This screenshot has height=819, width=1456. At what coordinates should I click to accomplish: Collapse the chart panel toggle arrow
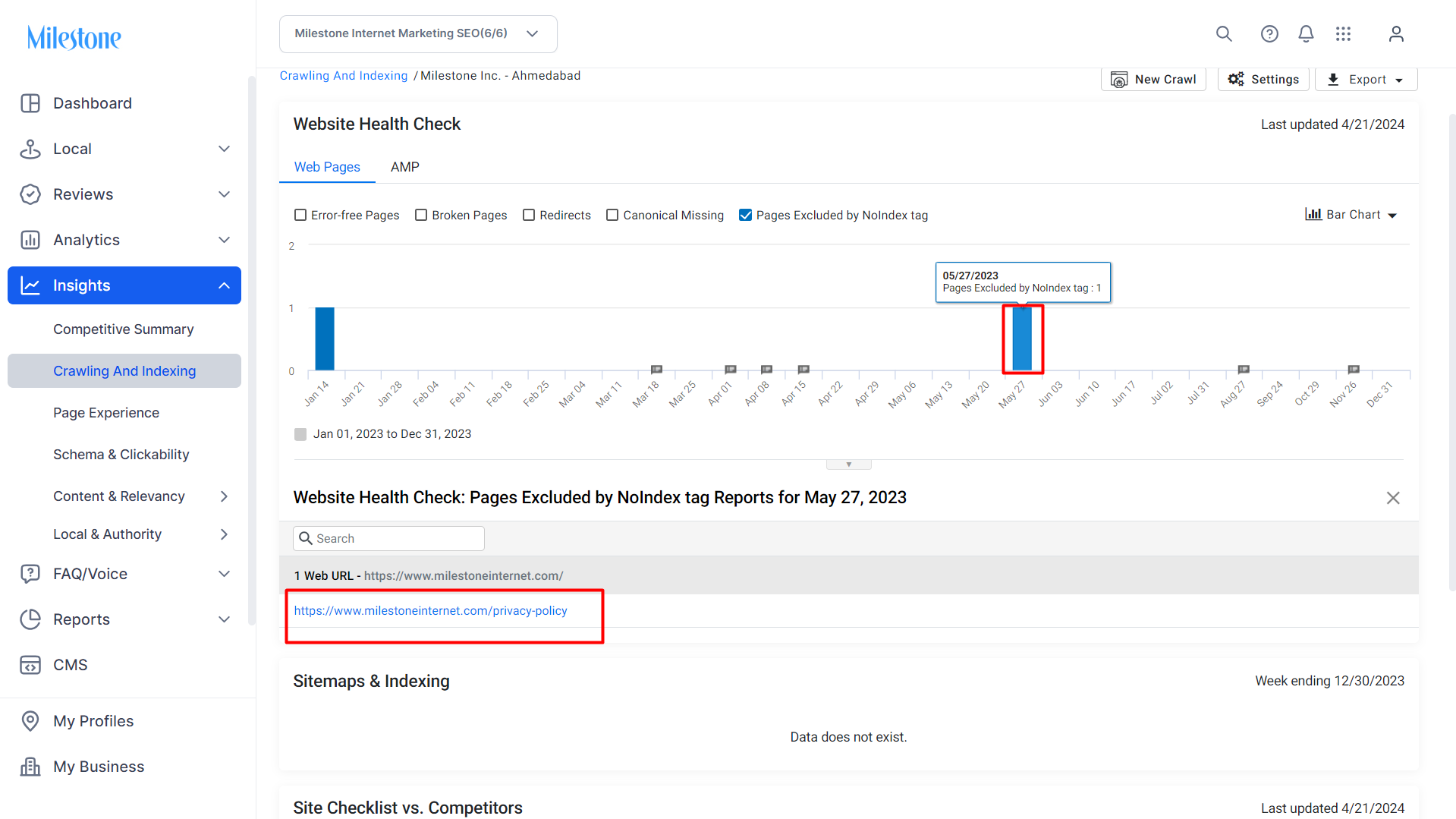tap(848, 465)
